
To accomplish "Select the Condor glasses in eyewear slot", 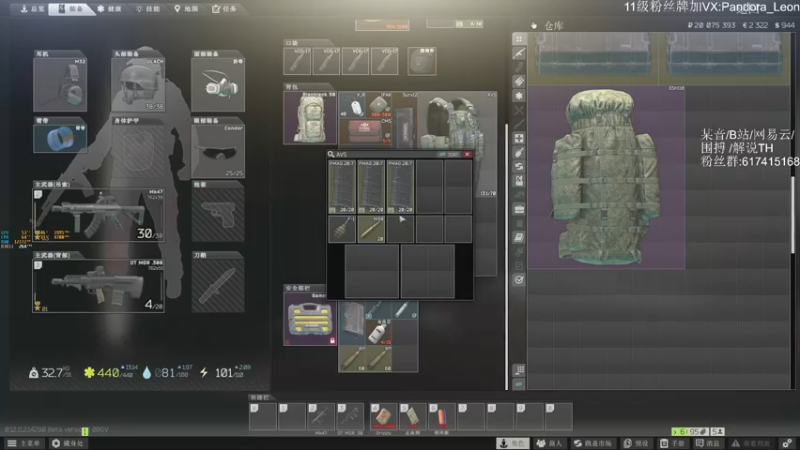I will point(218,151).
